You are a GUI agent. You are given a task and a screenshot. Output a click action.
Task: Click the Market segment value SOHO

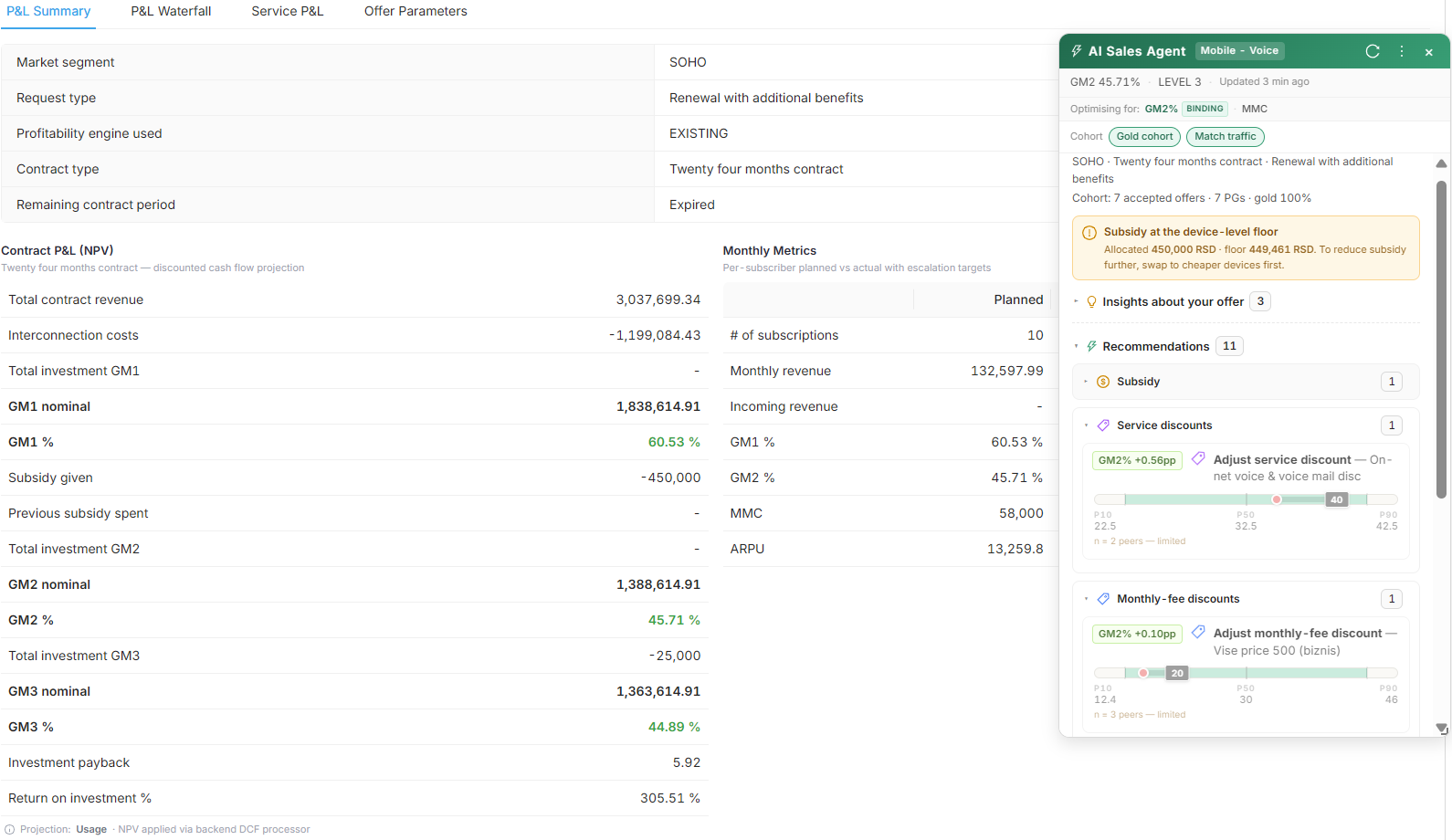click(688, 62)
